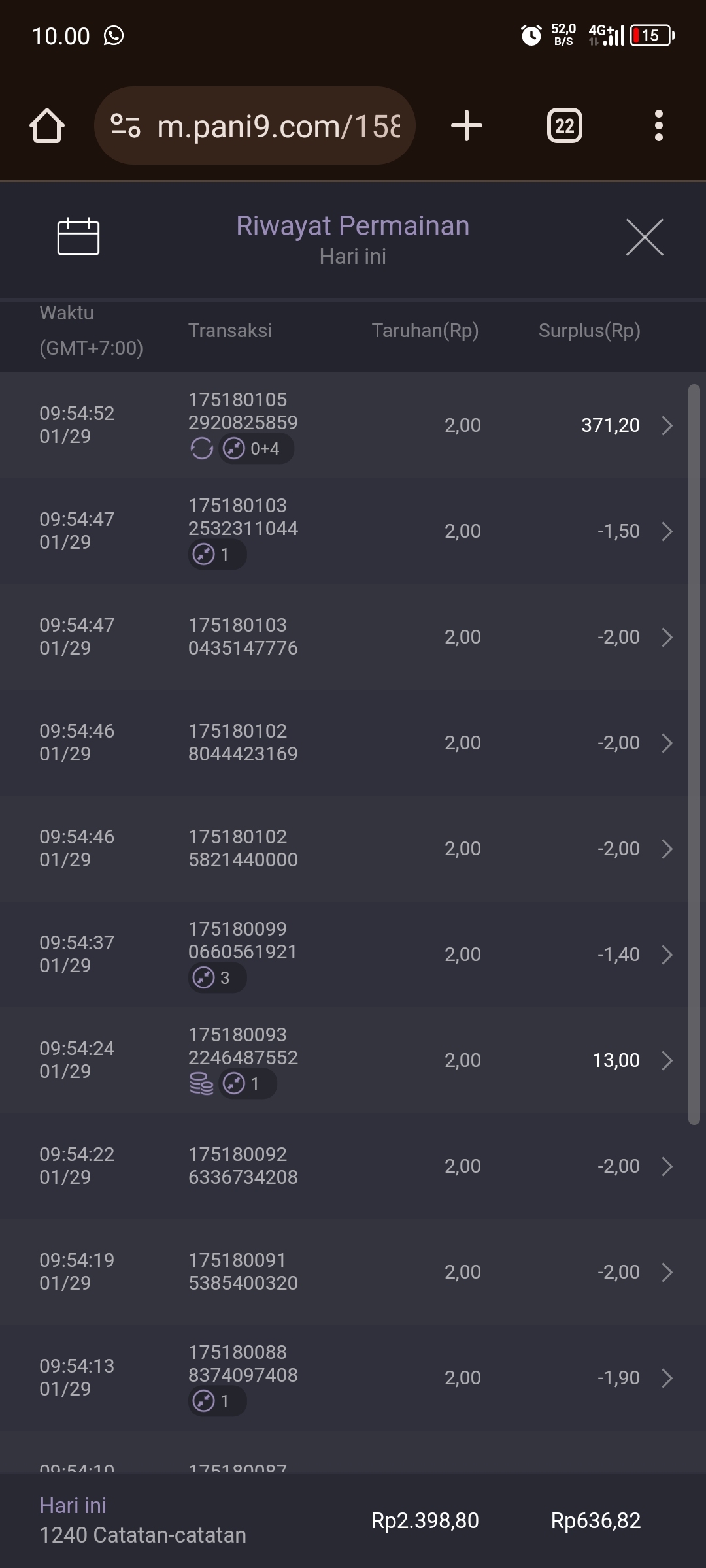Open the calendar date picker icon

coord(78,236)
